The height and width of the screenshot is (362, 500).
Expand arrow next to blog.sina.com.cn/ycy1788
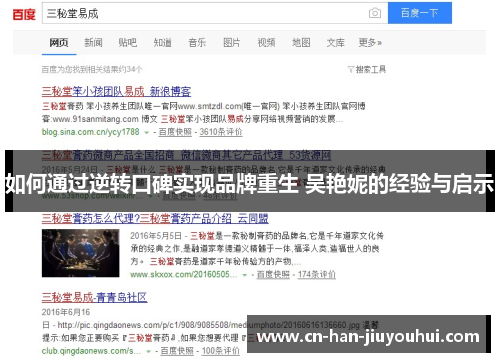pos(146,133)
